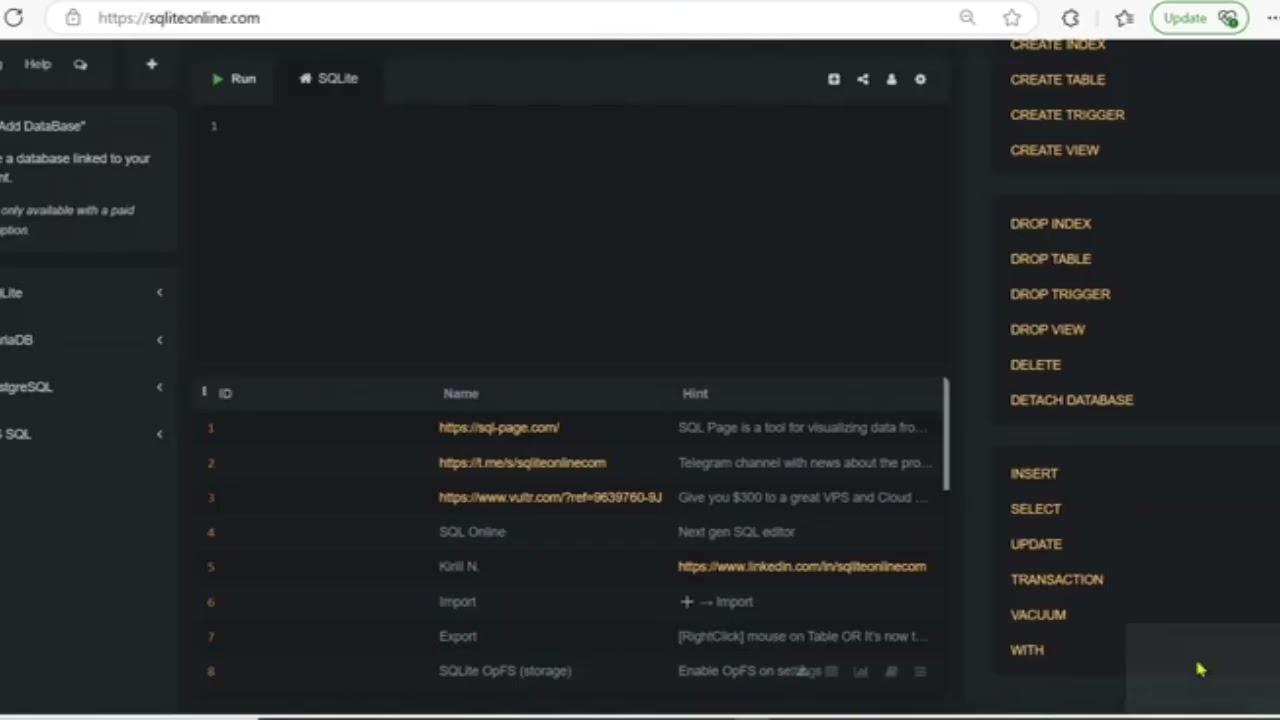Viewport: 1280px width, 720px height.
Task: Select the 'SQL Online' name cell
Action: [x=472, y=532]
